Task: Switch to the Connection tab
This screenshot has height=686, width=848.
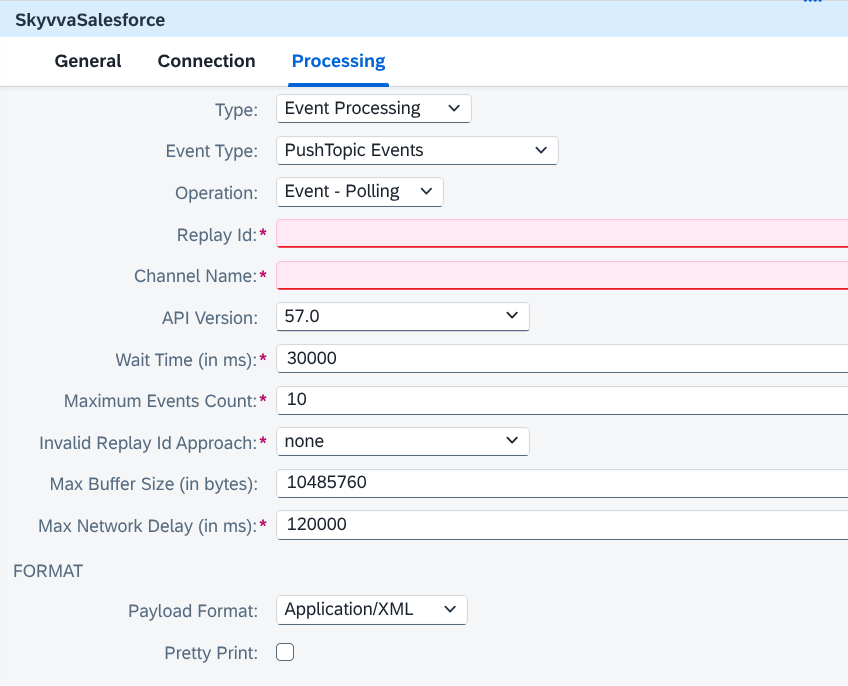Action: (206, 61)
